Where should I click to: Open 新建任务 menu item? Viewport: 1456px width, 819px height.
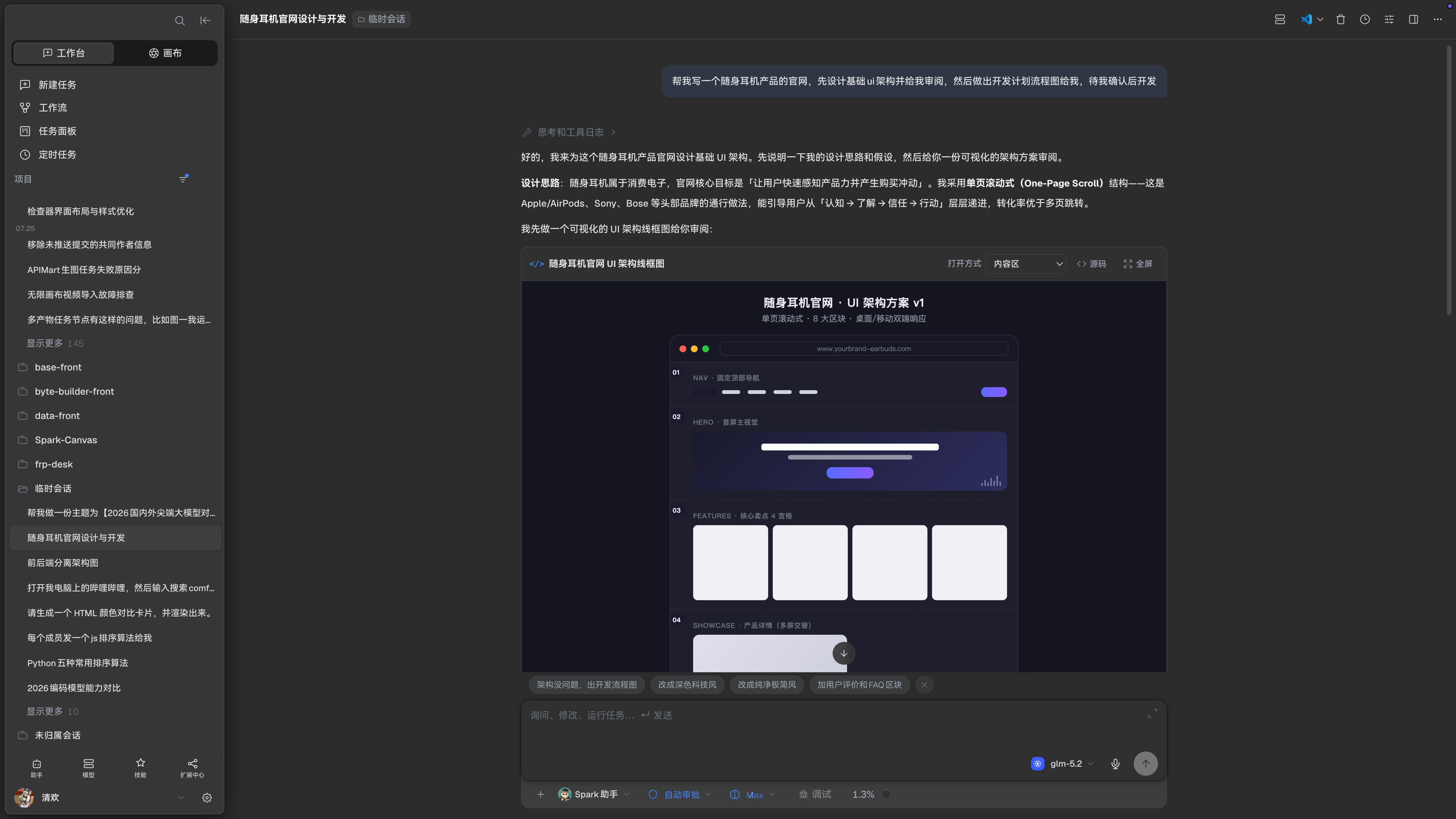(57, 85)
